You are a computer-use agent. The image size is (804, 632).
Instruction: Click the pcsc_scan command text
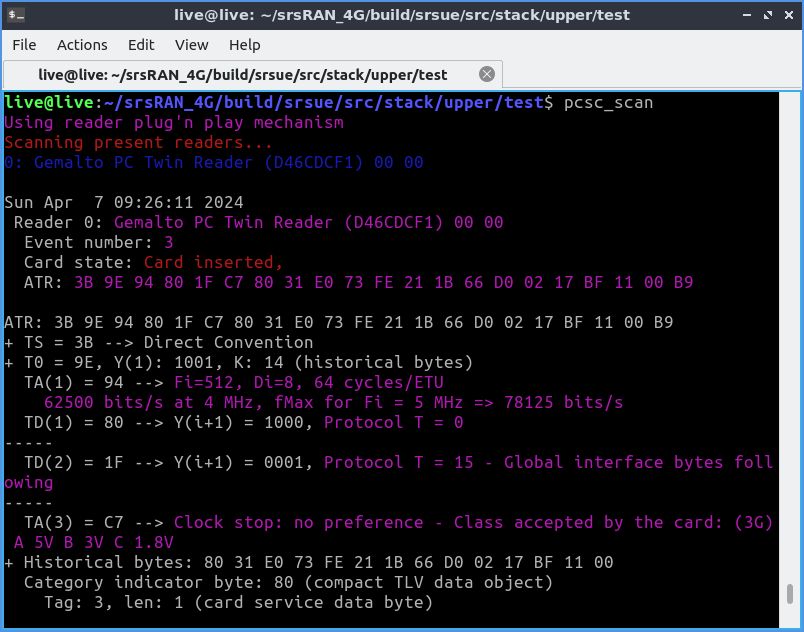tap(608, 103)
